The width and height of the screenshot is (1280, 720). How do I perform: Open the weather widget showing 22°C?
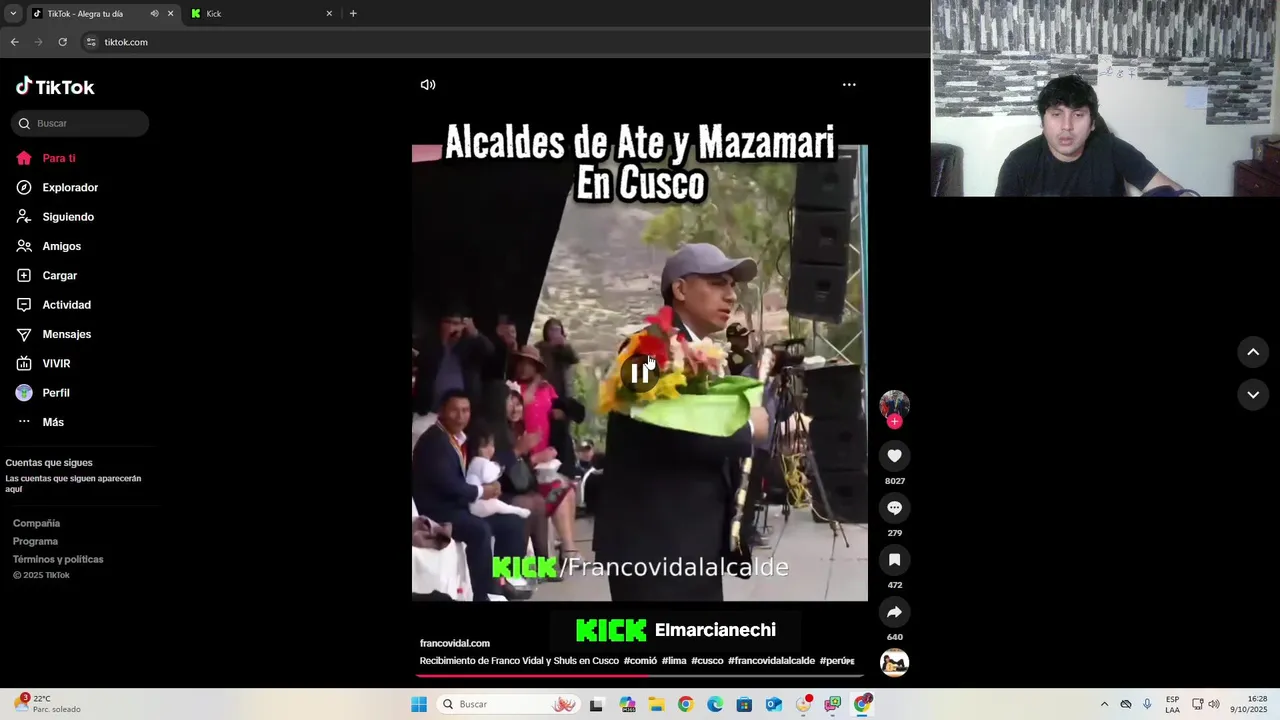click(47, 704)
